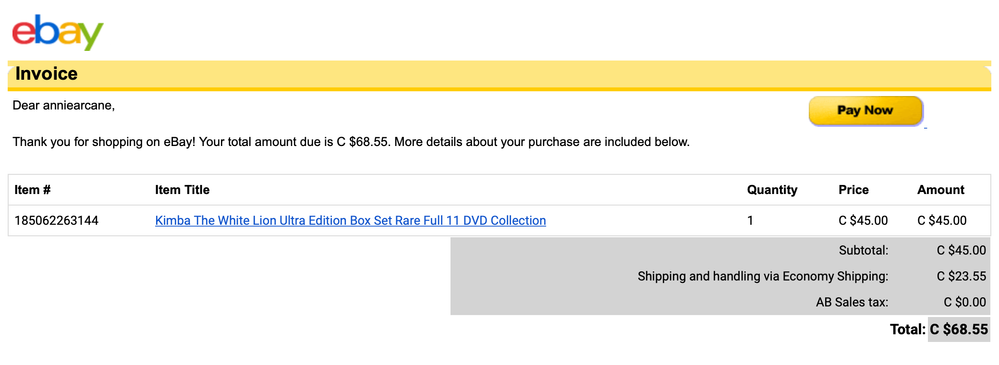Click the Dear anniearcane greeting
999x365 pixels.
(64, 106)
